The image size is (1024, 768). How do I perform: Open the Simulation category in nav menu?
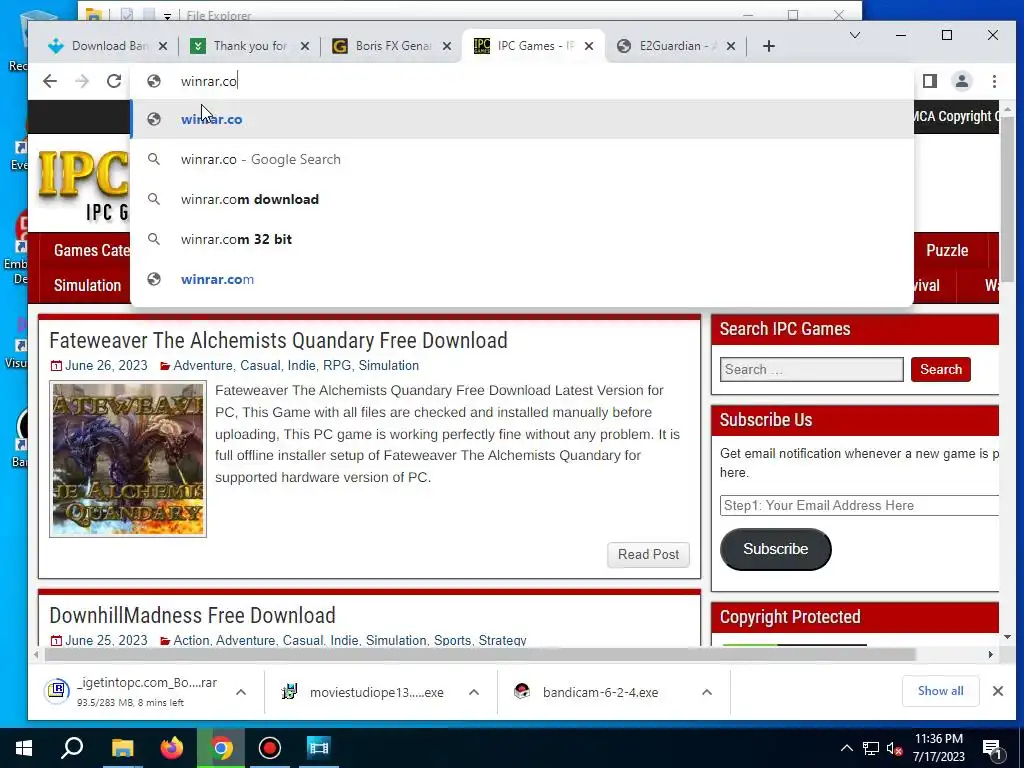pyautogui.click(x=88, y=285)
